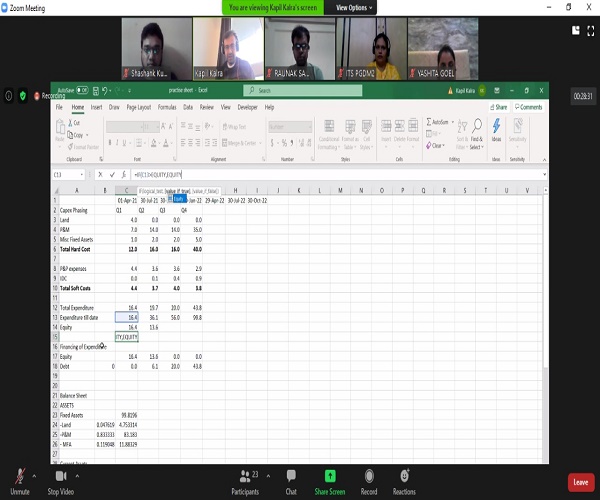Toggle Italic formatting
600x500 pixels.
click(117, 143)
